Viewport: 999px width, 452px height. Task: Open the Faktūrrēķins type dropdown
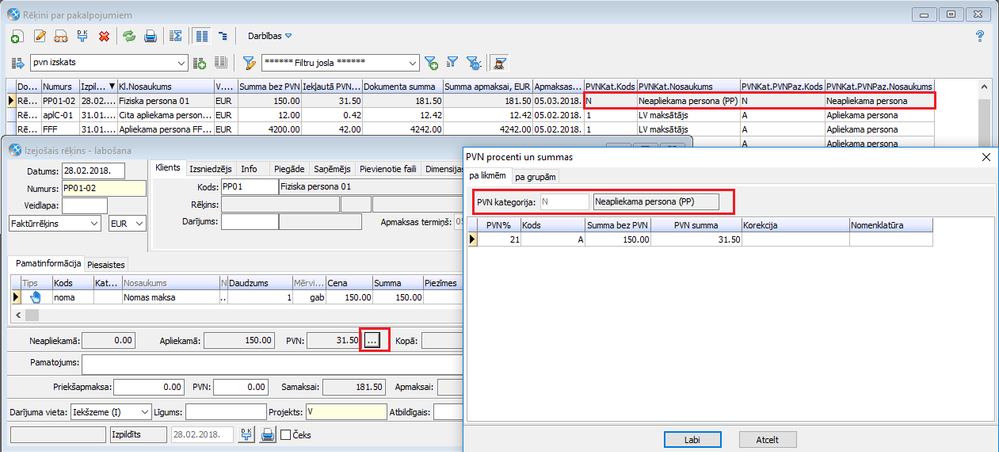(x=95, y=224)
